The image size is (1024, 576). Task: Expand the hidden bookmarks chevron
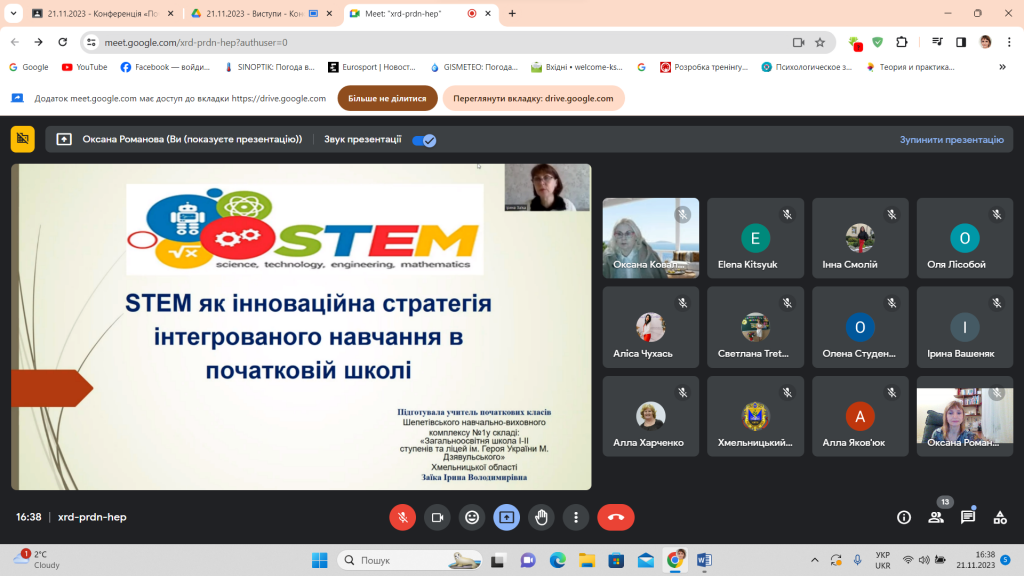pyautogui.click(x=1002, y=67)
